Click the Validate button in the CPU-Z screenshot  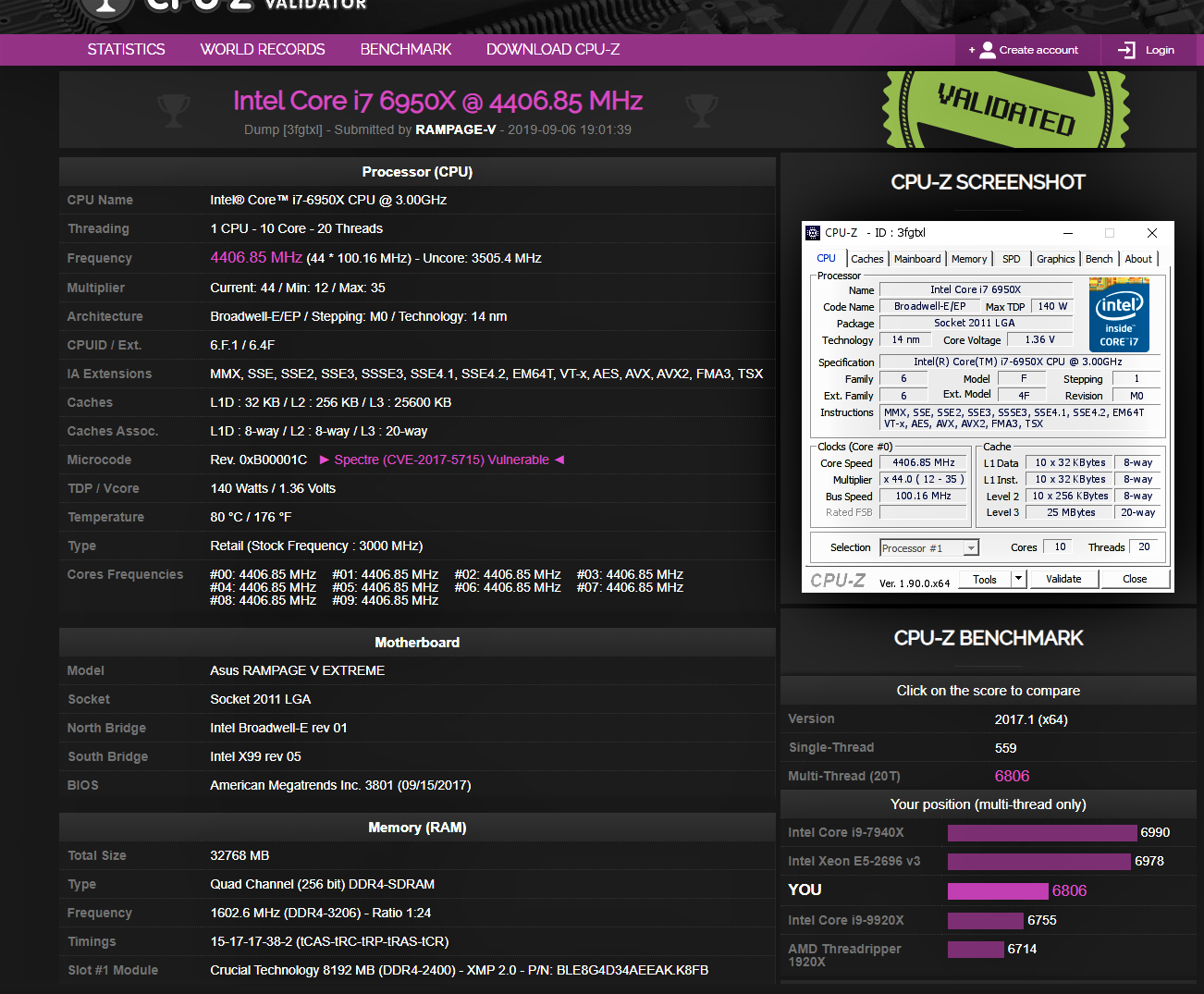pyautogui.click(x=1063, y=580)
